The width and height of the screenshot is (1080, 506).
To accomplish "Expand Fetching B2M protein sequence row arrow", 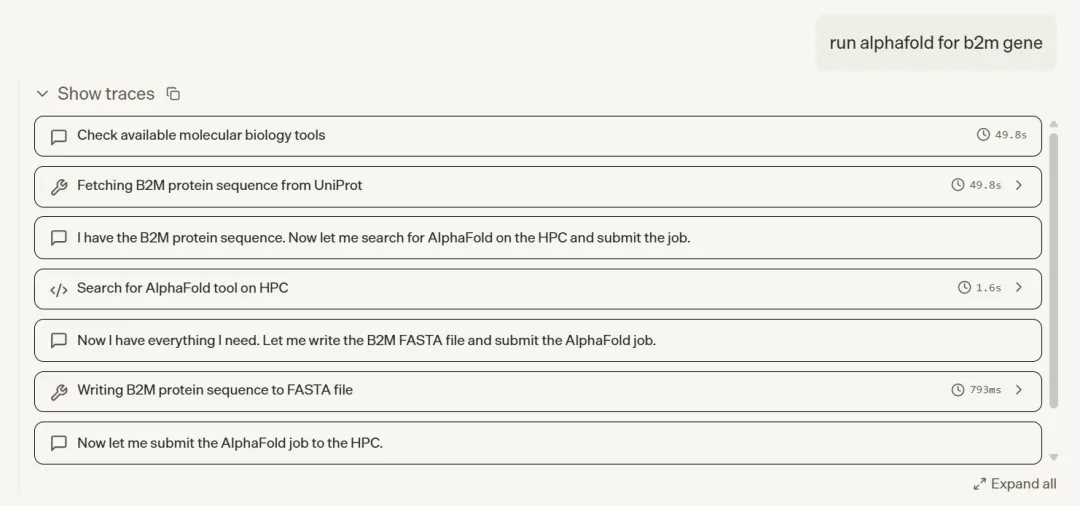I will 1019,185.
